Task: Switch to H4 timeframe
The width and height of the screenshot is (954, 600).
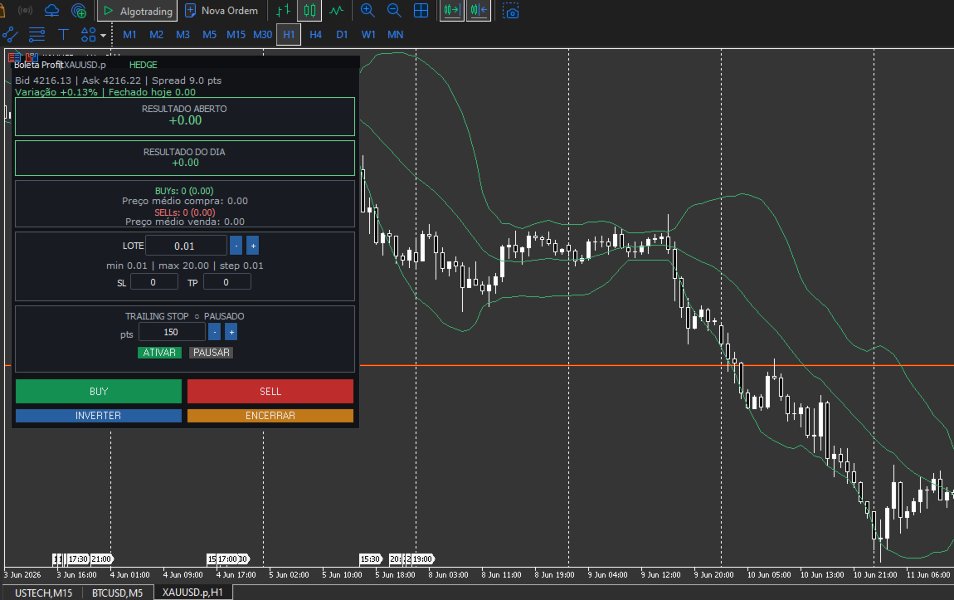Action: tap(315, 35)
